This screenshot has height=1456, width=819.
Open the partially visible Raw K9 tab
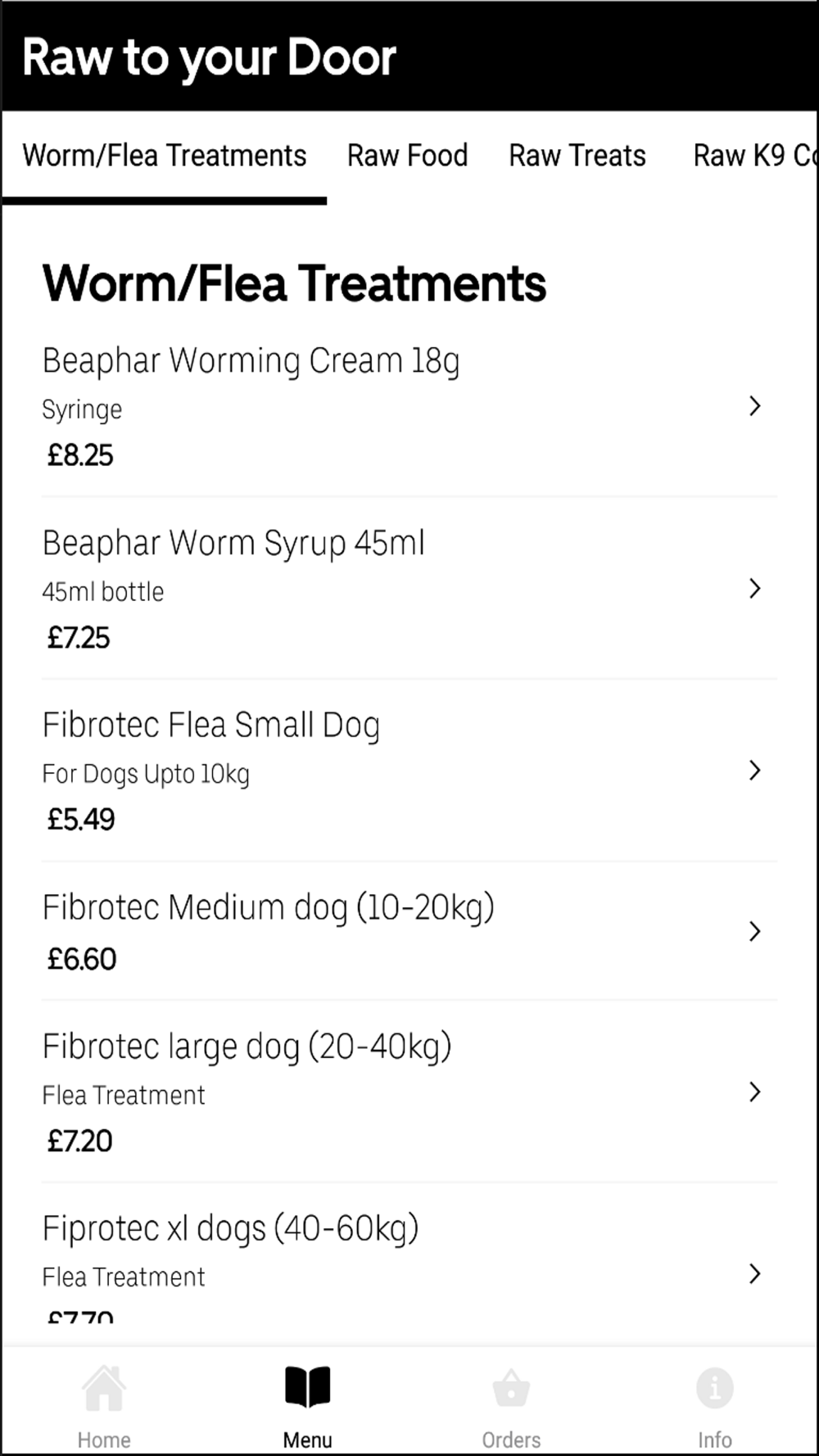click(753, 156)
